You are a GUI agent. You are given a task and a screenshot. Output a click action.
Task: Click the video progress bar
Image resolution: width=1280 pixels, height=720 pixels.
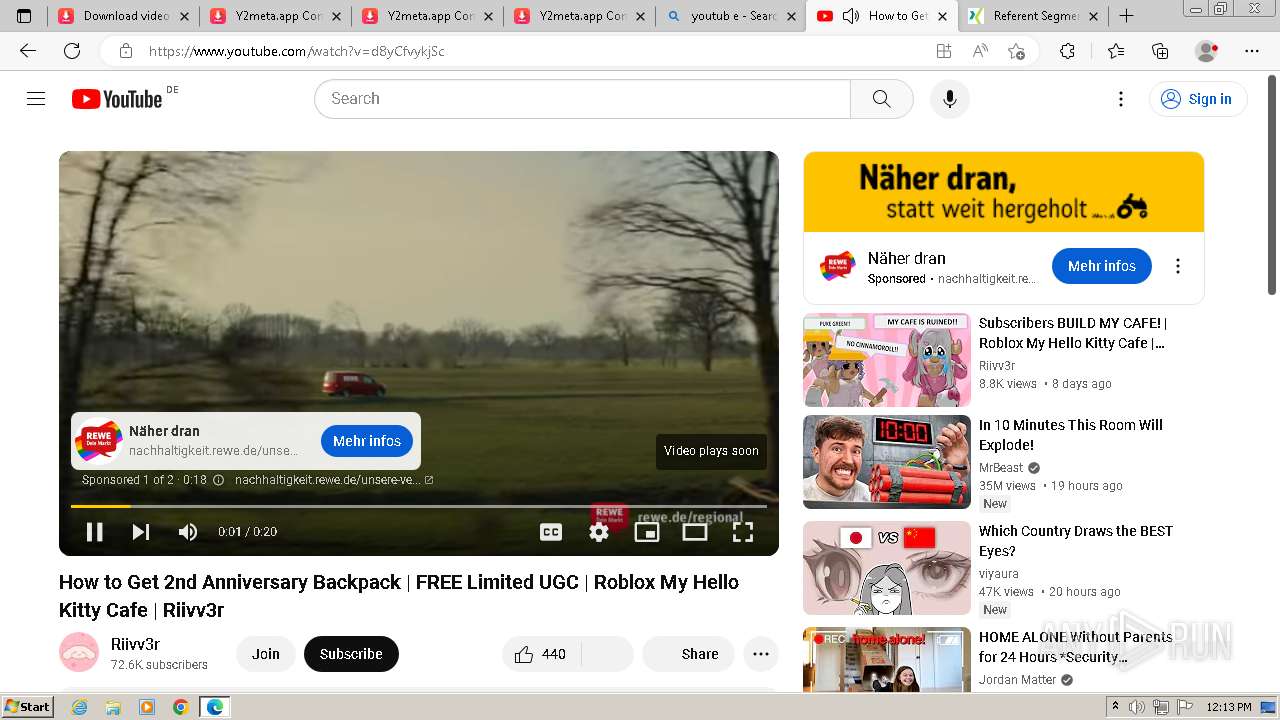[x=418, y=506]
